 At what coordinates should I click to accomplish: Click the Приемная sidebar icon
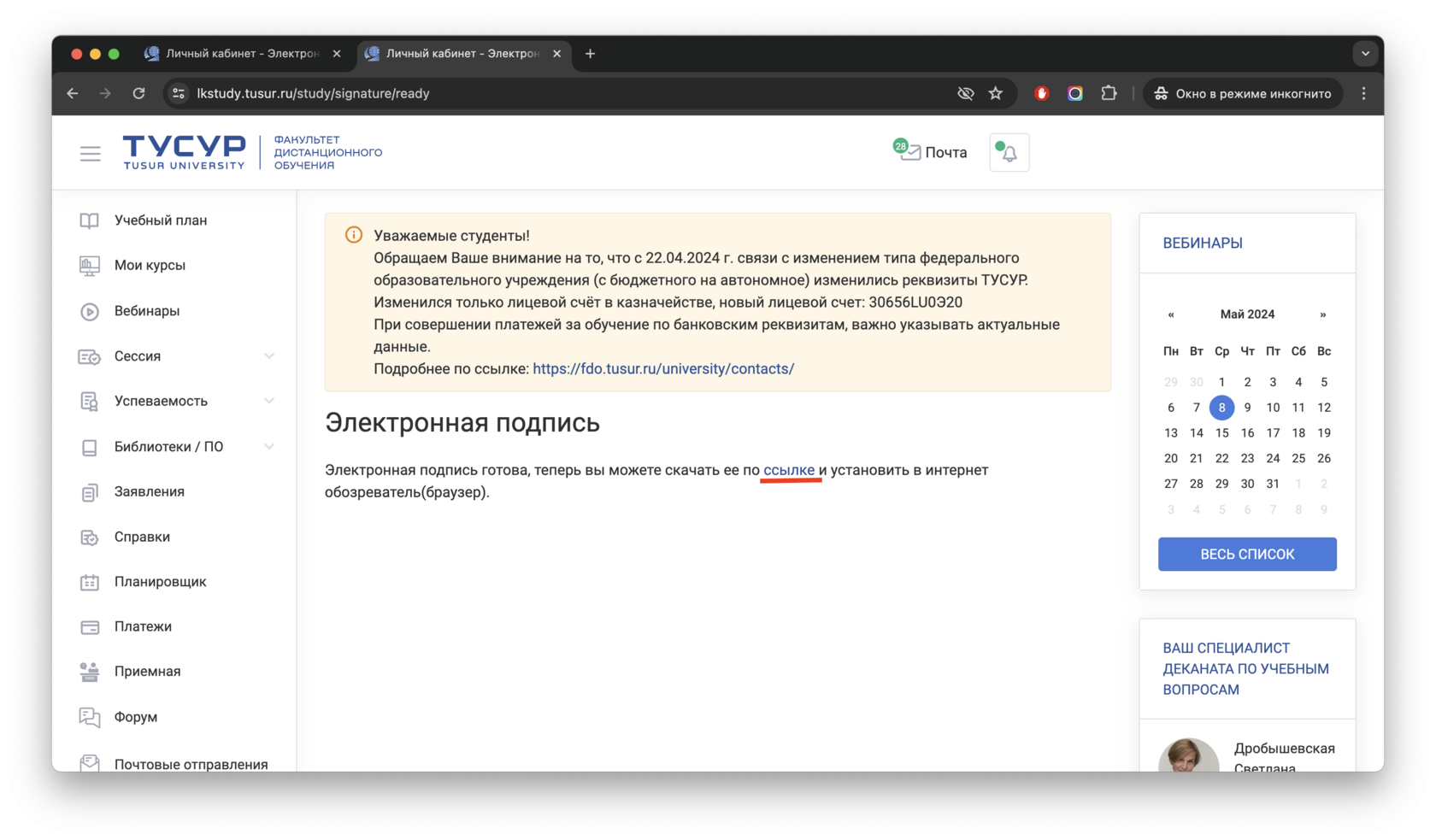click(x=89, y=672)
